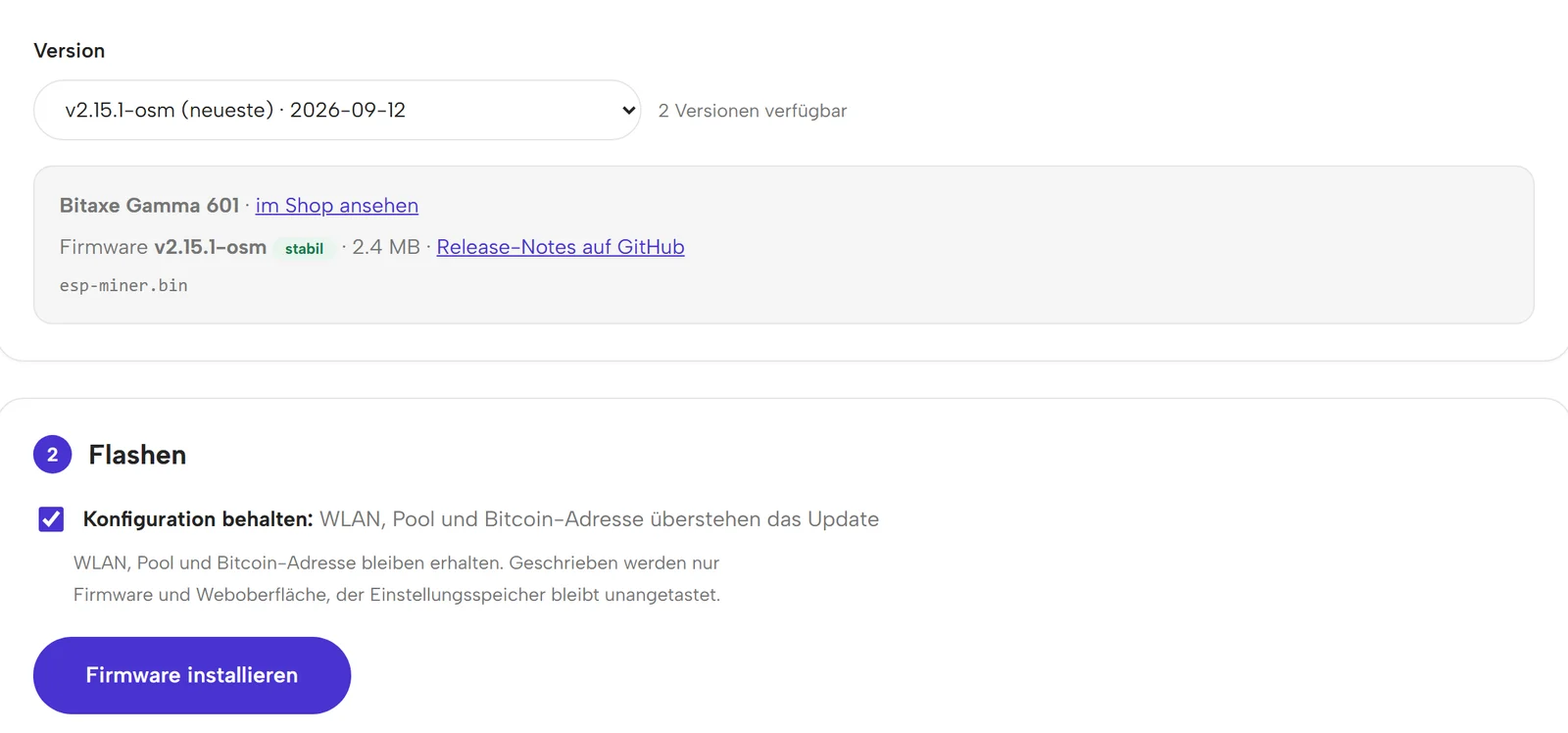Click the Bitaxe Gamma 601 device name
Screen dimensions: 1568x733
(x=149, y=206)
